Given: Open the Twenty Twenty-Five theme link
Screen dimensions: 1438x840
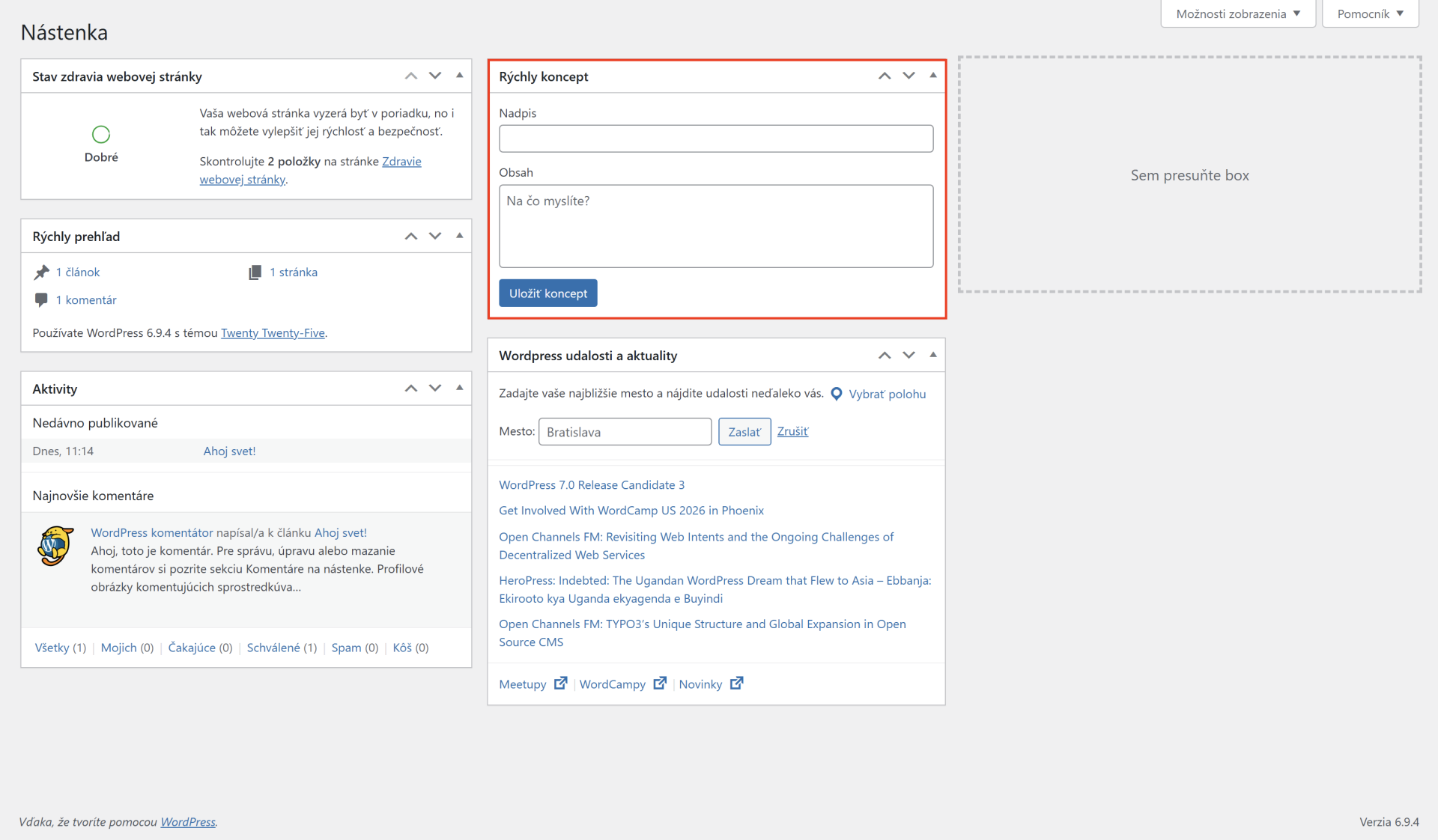Looking at the screenshot, I should click(x=273, y=332).
